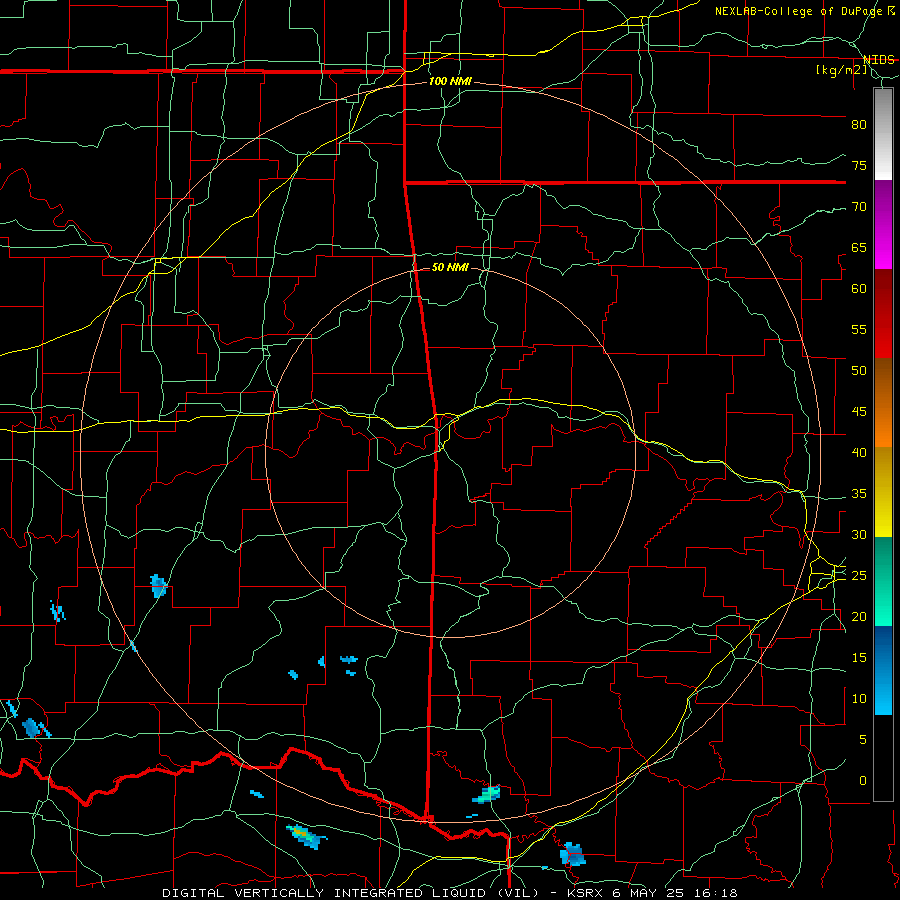
Task: Select the dark red 60 color bar segment
Action: pyautogui.click(x=883, y=291)
